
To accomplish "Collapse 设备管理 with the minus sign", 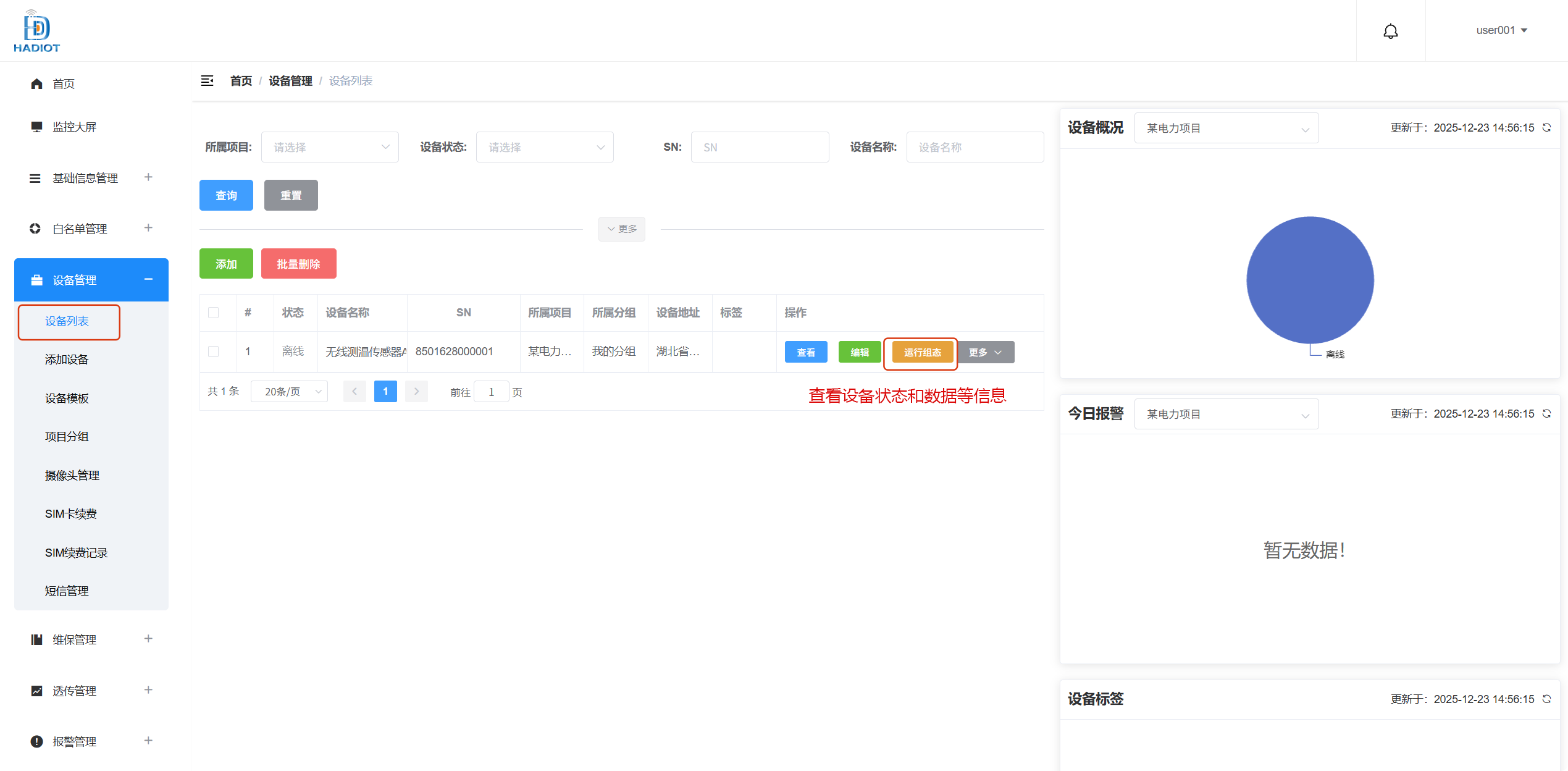I will tap(148, 279).
